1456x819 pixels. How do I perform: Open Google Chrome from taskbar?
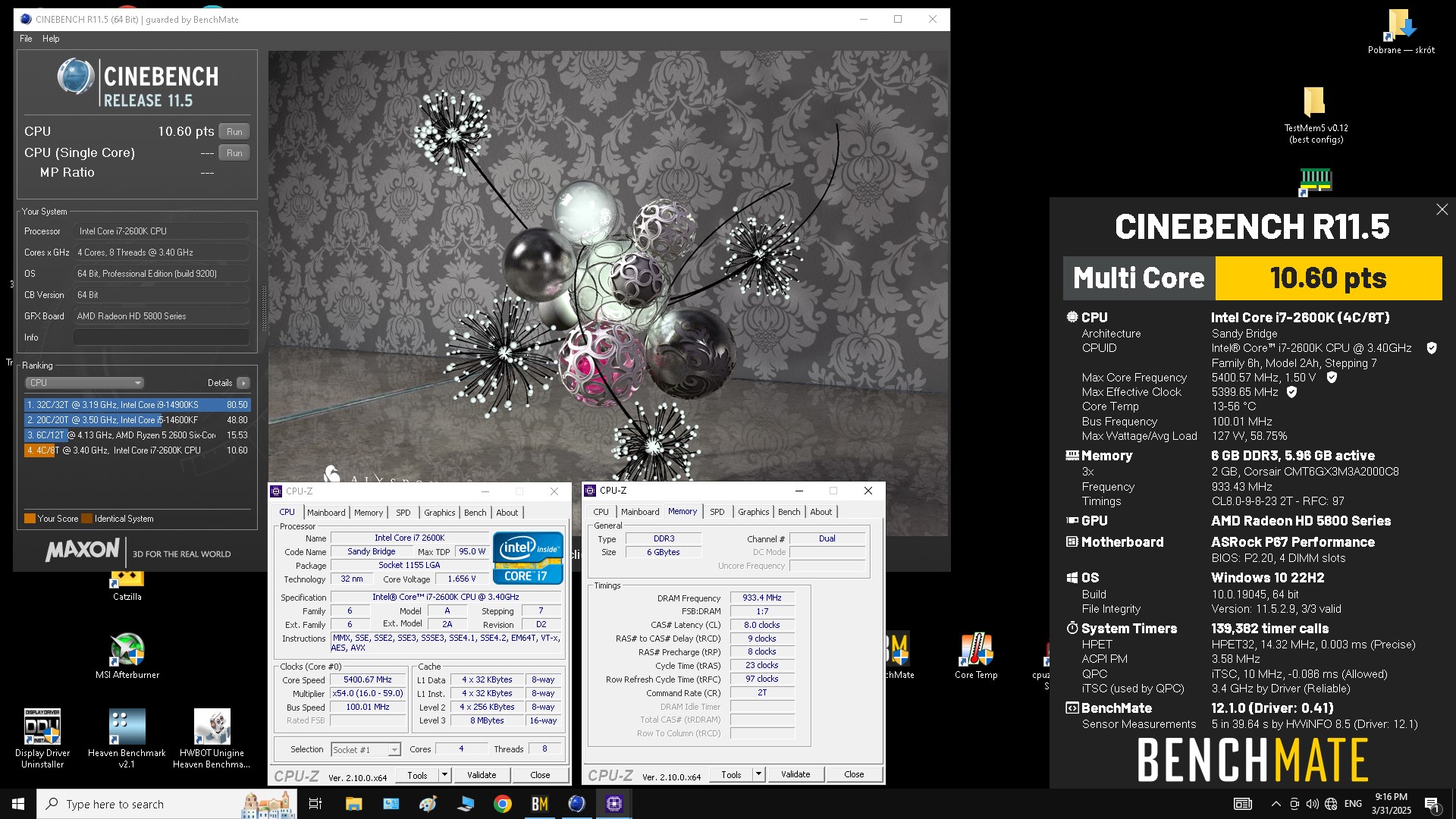(x=502, y=804)
